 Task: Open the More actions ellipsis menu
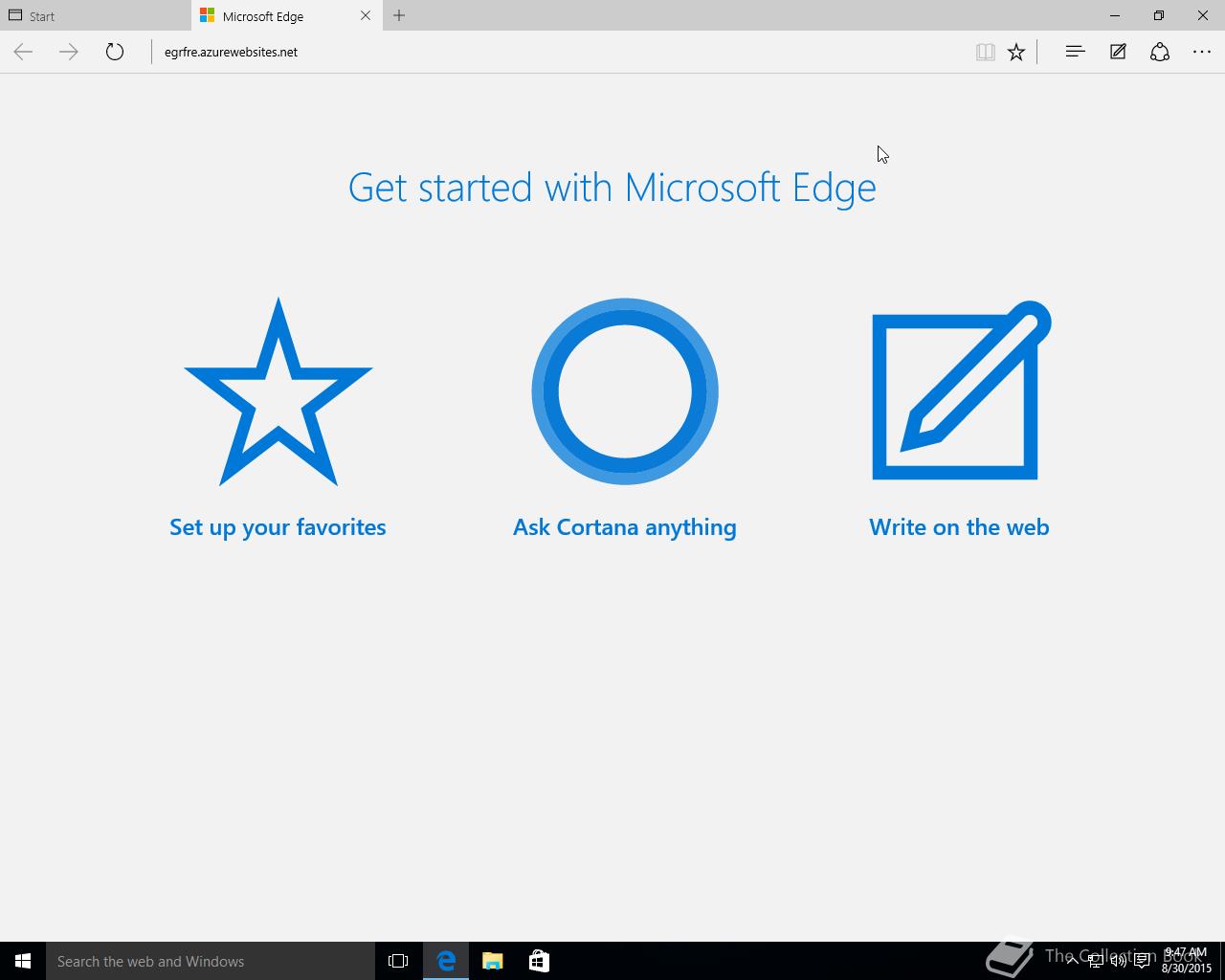click(1202, 52)
